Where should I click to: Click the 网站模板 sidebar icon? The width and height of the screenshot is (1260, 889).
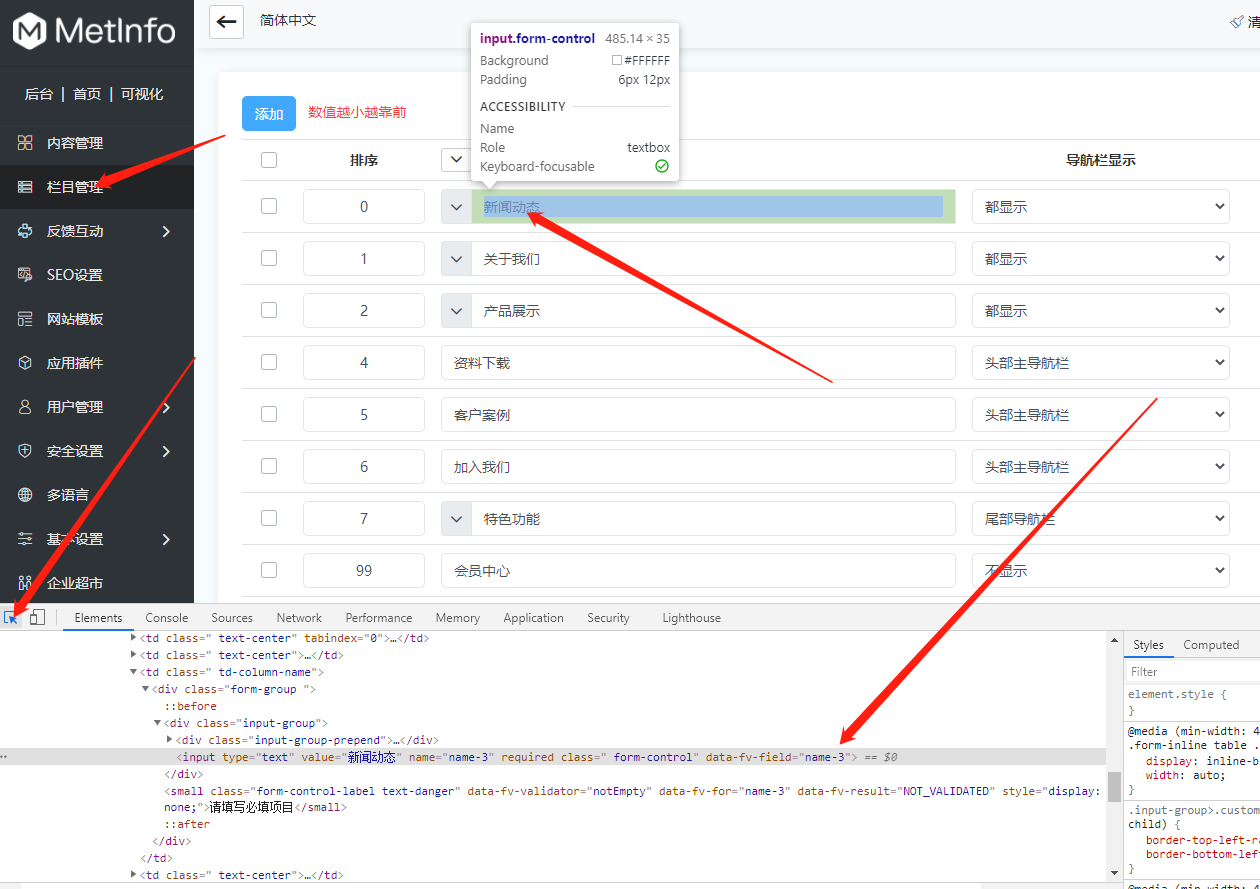25,319
